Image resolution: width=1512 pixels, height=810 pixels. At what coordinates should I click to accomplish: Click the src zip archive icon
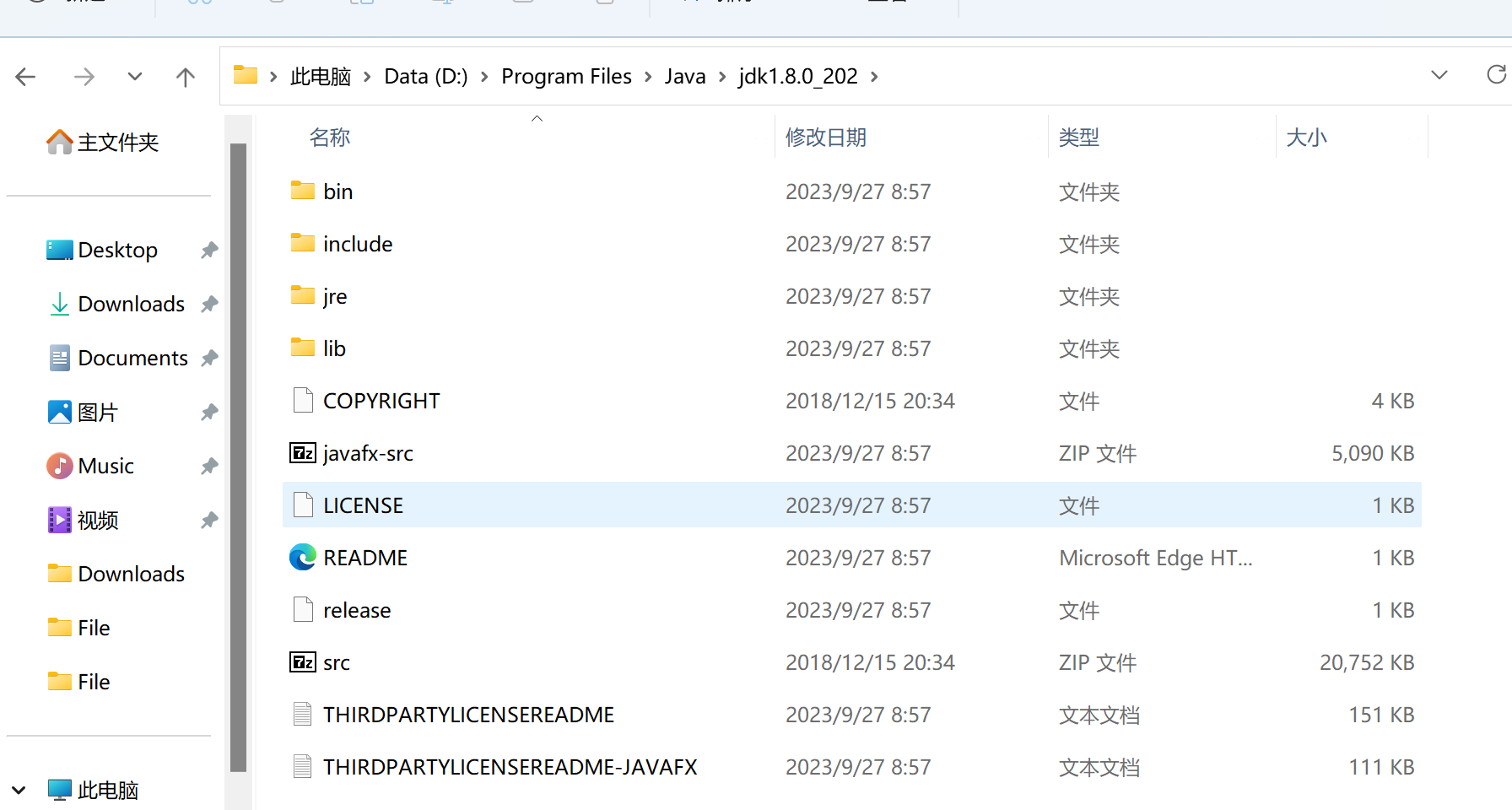(x=303, y=662)
